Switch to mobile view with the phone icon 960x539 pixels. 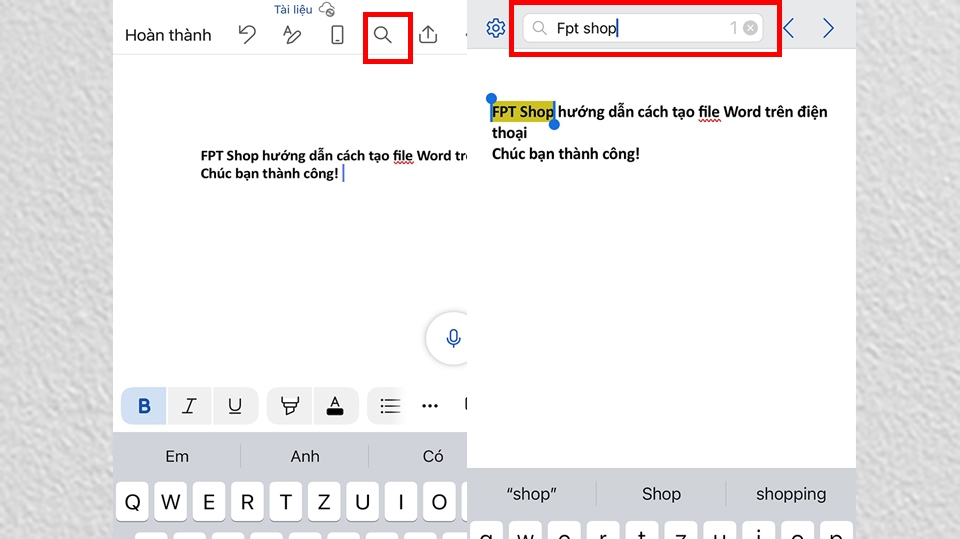point(337,34)
